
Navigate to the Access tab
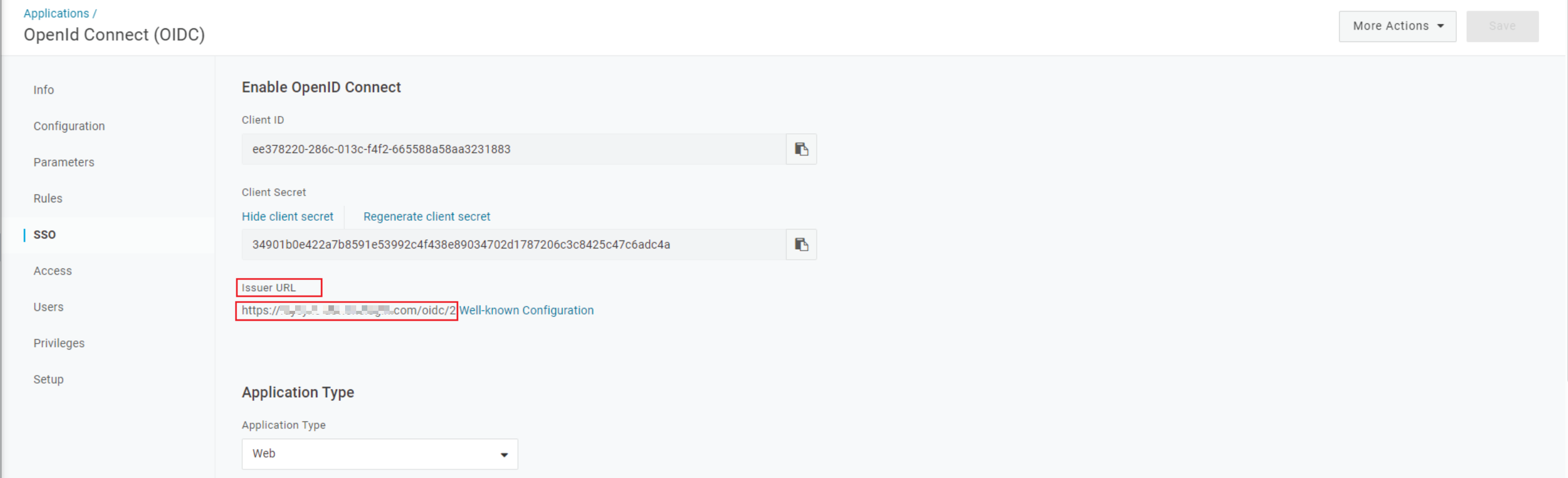[52, 271]
